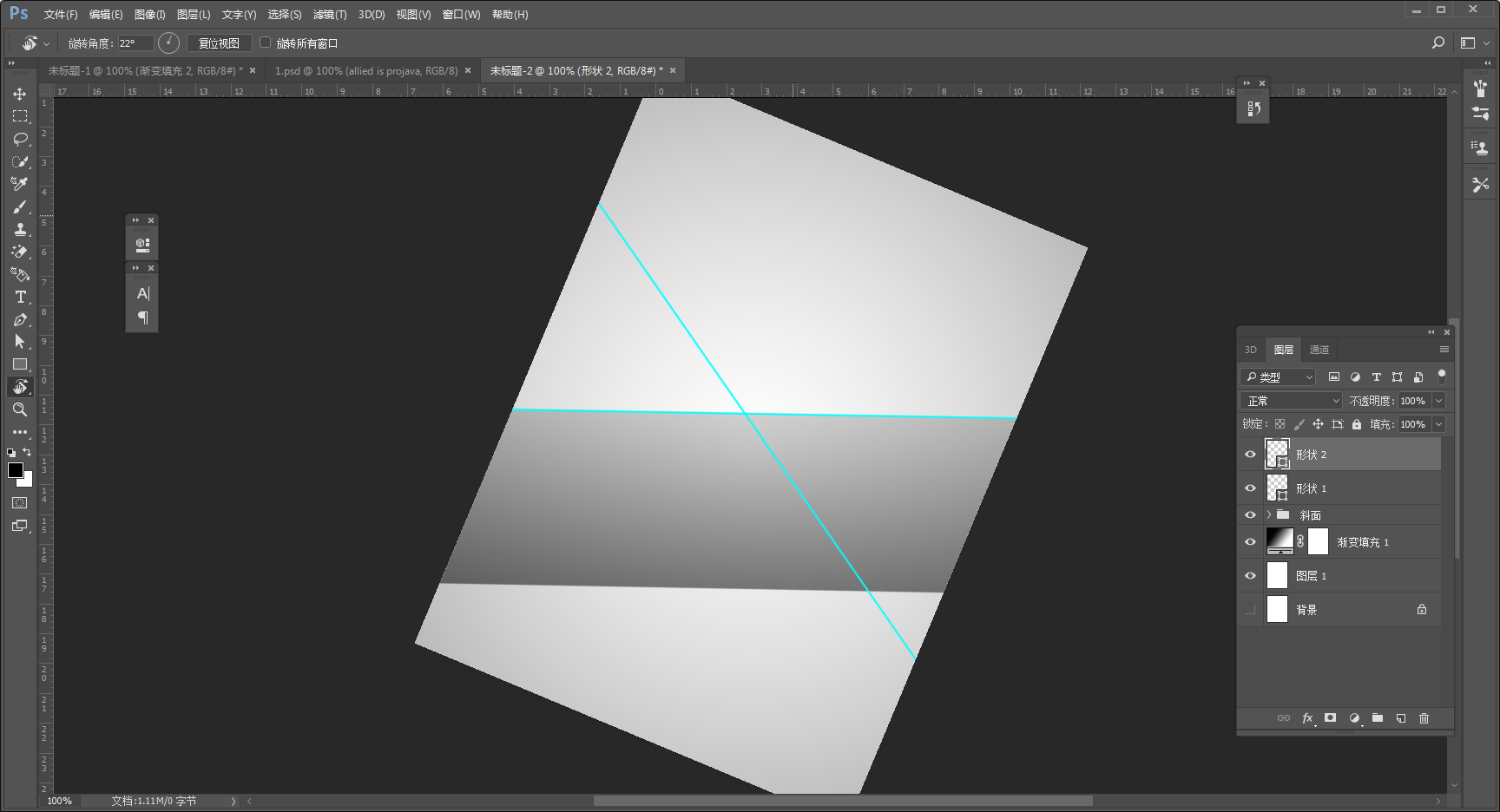This screenshot has width=1500, height=812.
Task: Click the rotation angle input field
Action: coord(135,43)
